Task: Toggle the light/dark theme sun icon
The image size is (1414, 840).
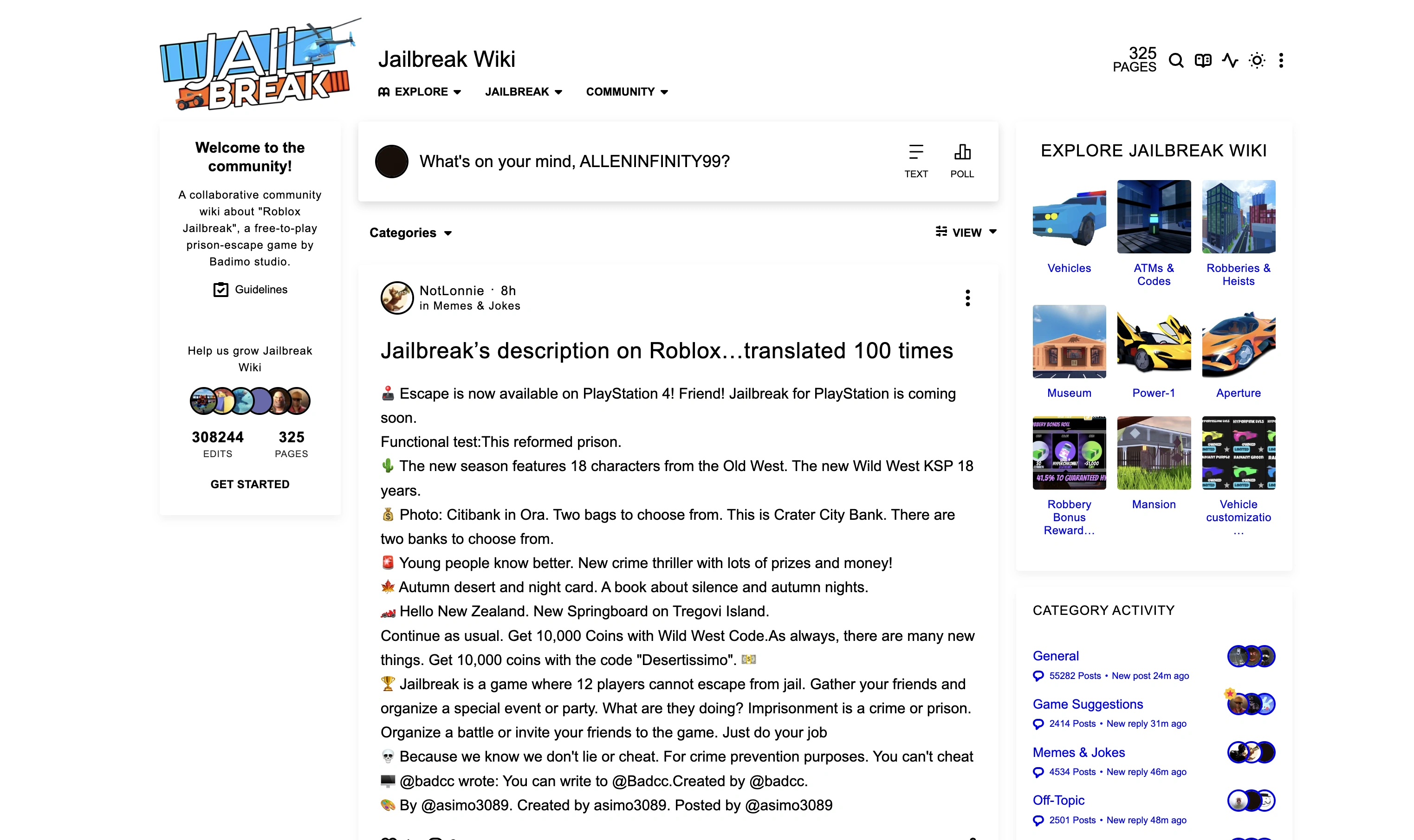Action: [x=1257, y=60]
